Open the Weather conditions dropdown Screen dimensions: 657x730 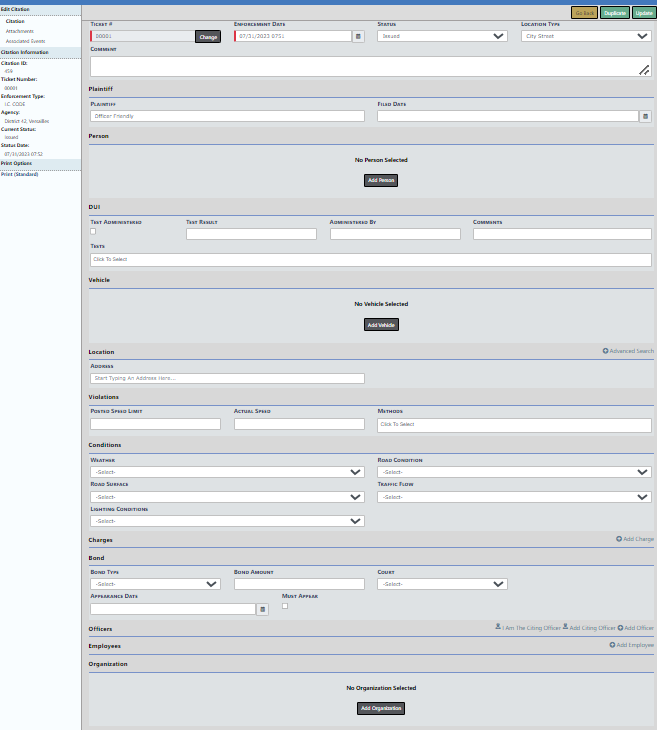pos(227,471)
